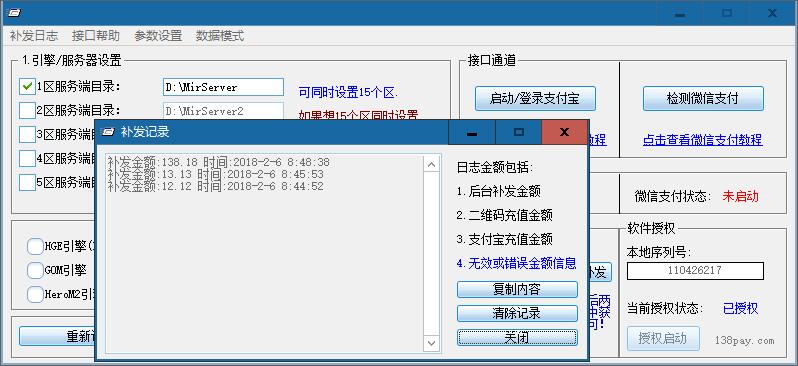Select the HGE引擎 radio button
Image resolution: width=798 pixels, height=366 pixels.
pos(35,247)
